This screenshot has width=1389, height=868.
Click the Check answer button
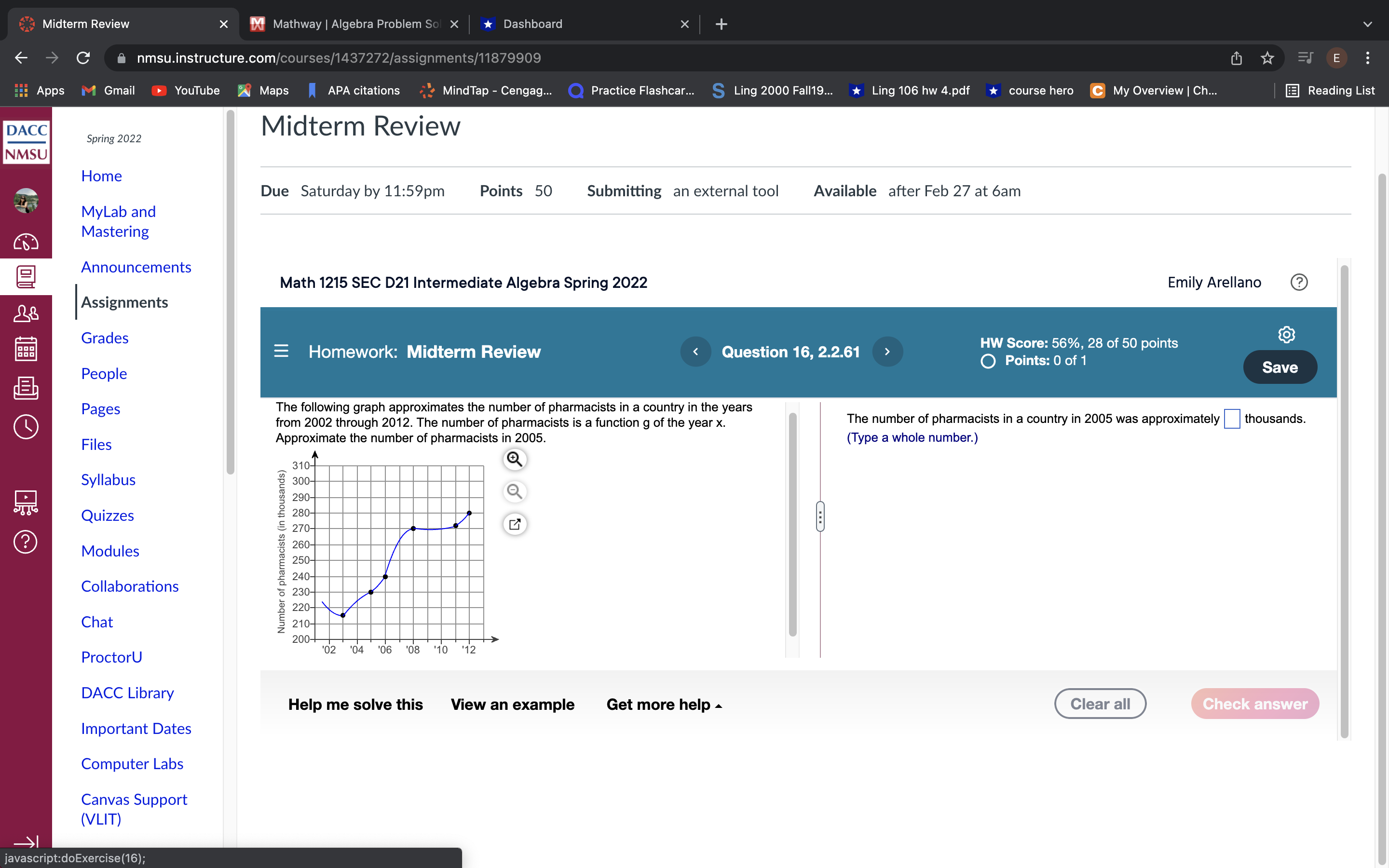pos(1254,704)
